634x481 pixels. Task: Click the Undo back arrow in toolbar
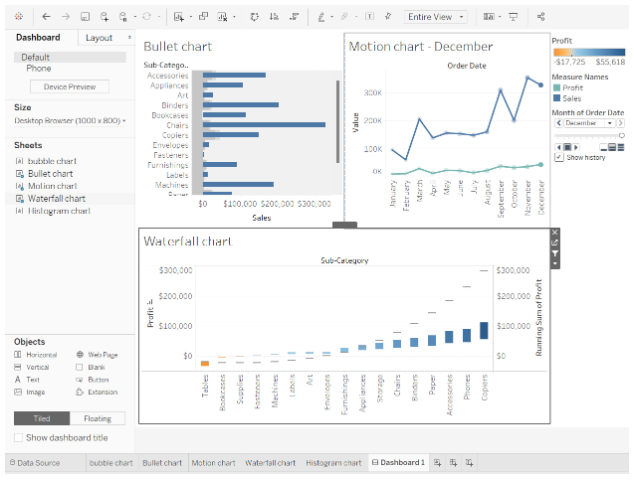coord(48,17)
